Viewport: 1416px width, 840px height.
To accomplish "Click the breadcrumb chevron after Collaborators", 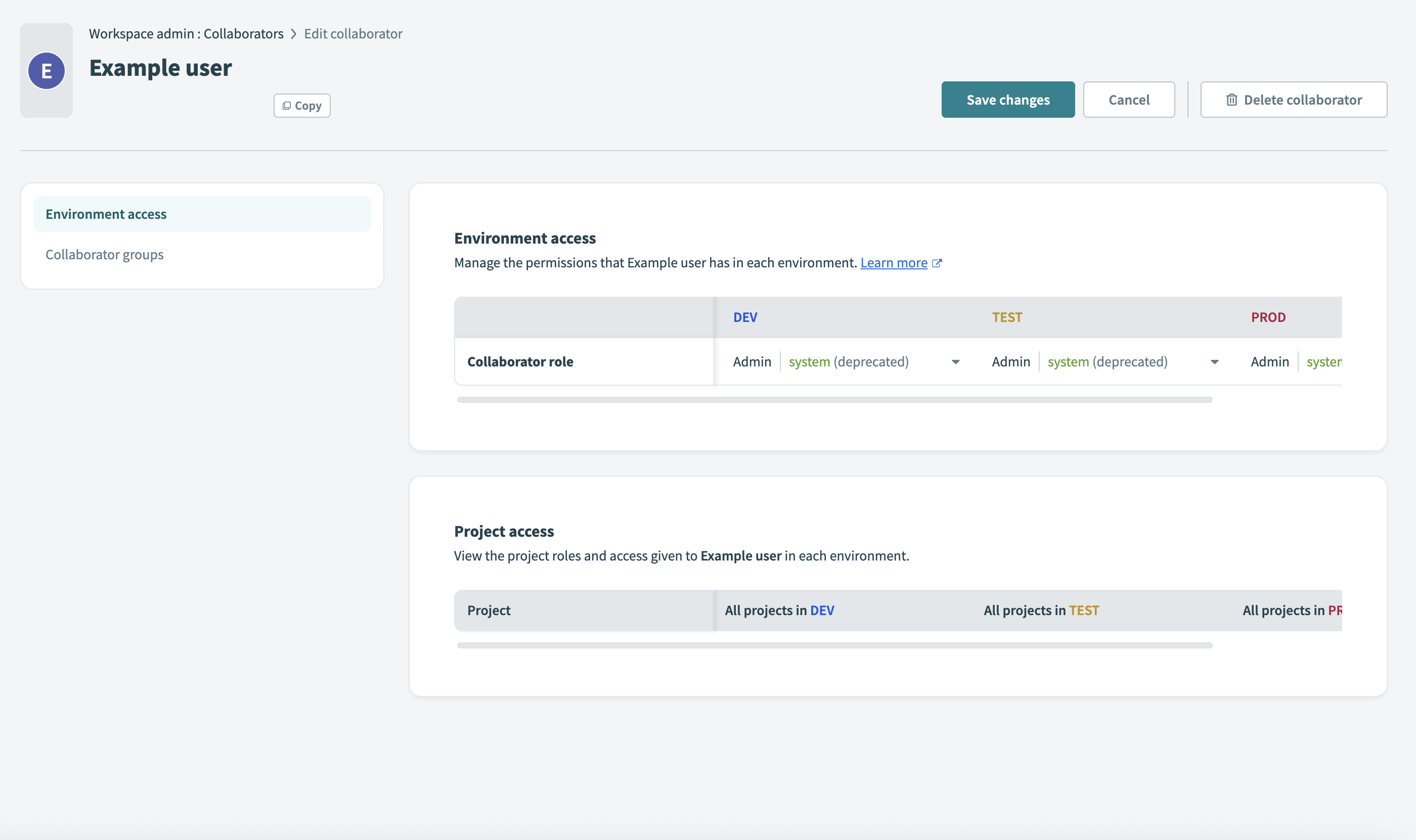I will (x=293, y=34).
